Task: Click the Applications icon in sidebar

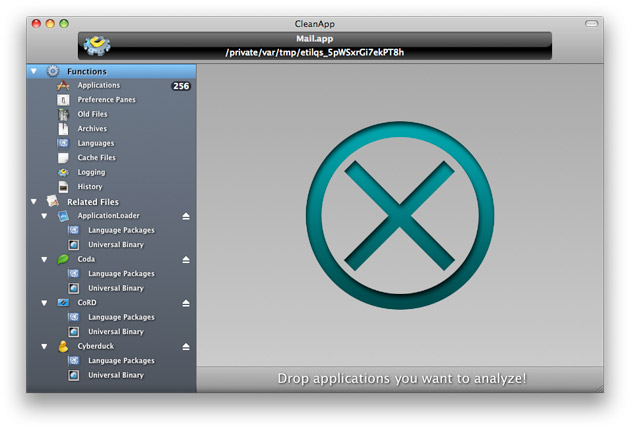Action: click(x=63, y=86)
